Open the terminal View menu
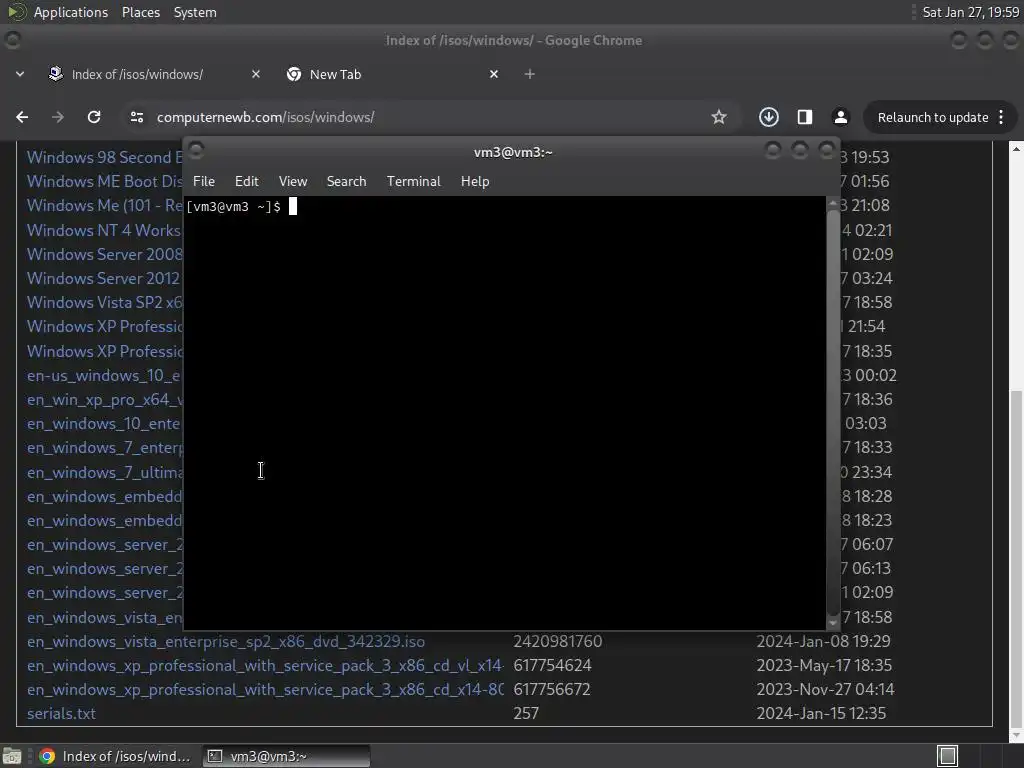 293,182
